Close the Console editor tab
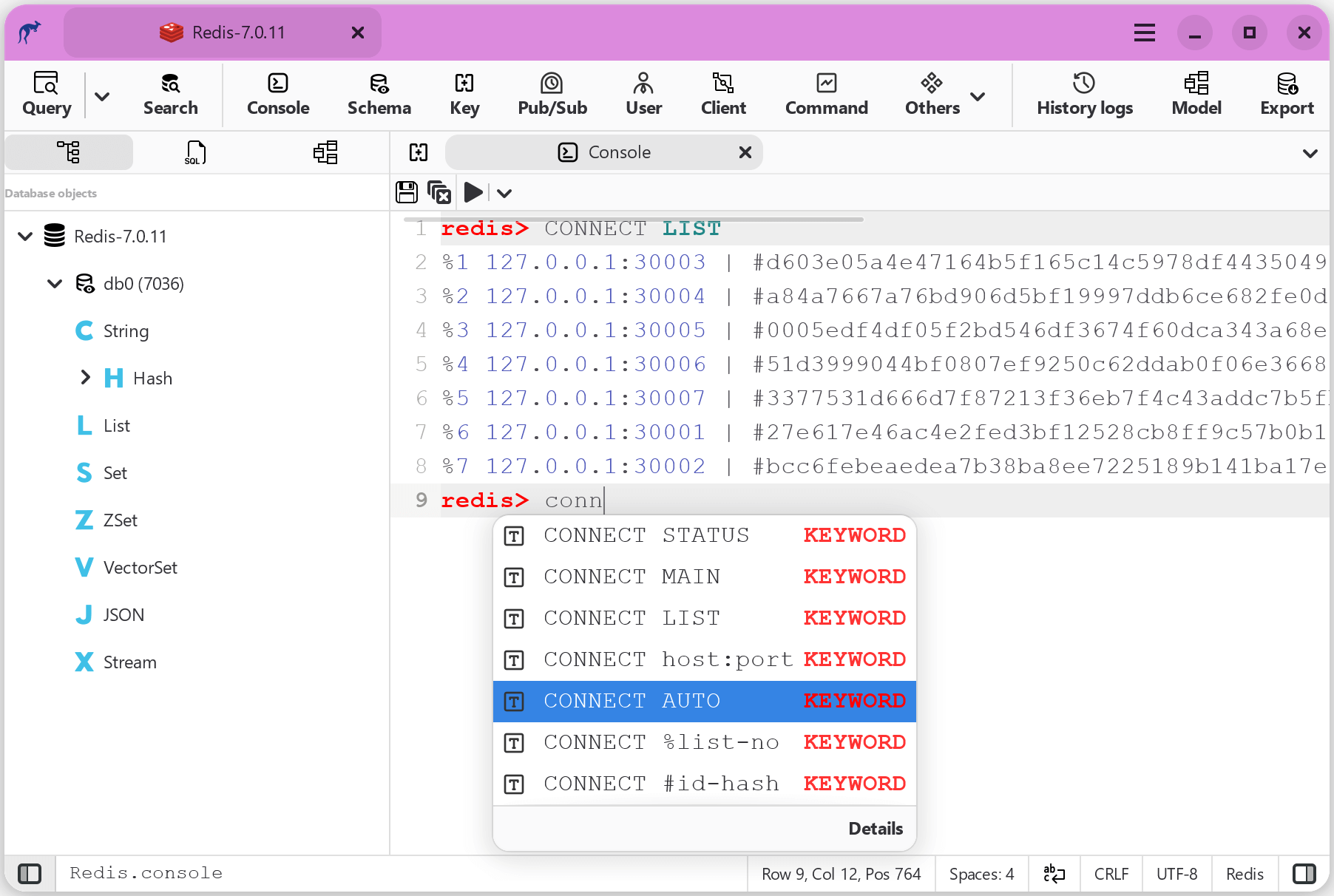 745,152
